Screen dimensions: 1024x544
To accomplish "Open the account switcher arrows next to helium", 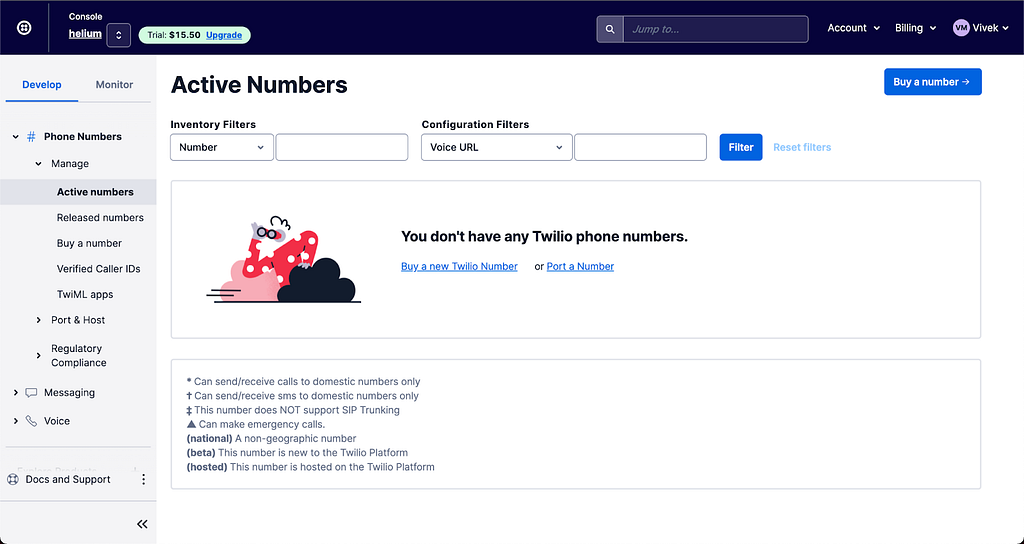I will tap(118, 35).
